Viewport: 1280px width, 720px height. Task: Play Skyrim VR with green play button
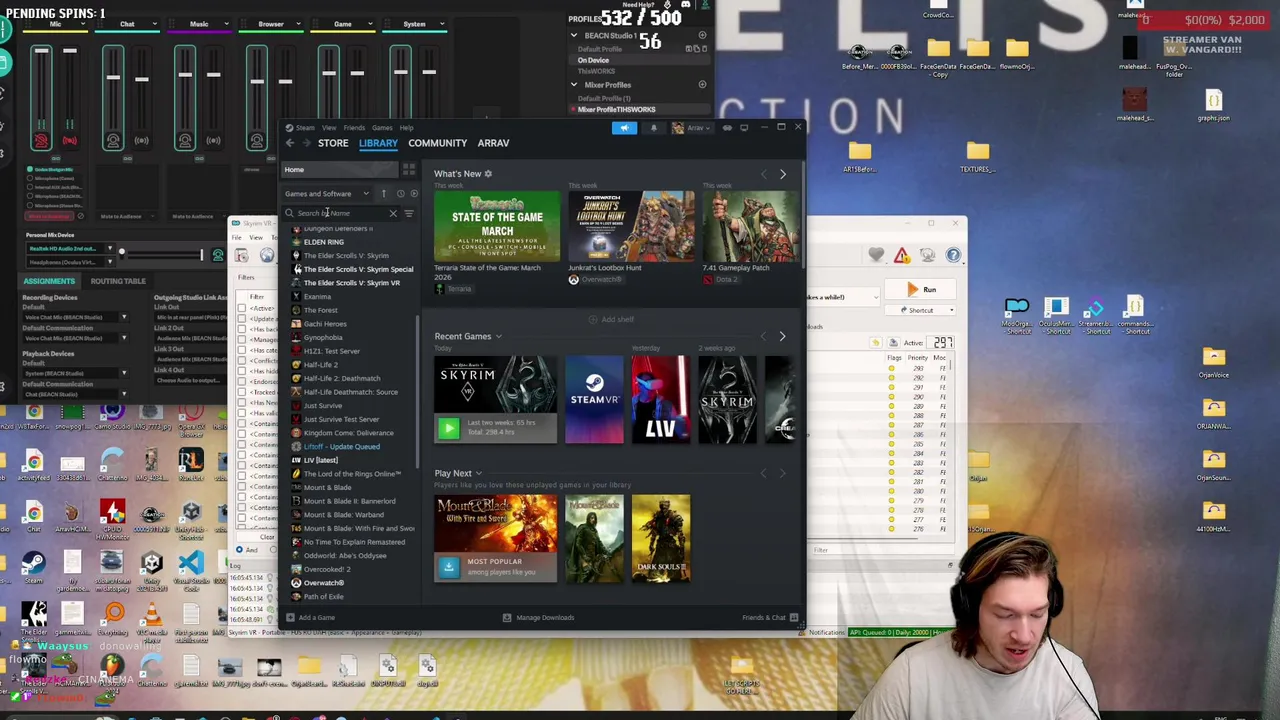pos(448,429)
